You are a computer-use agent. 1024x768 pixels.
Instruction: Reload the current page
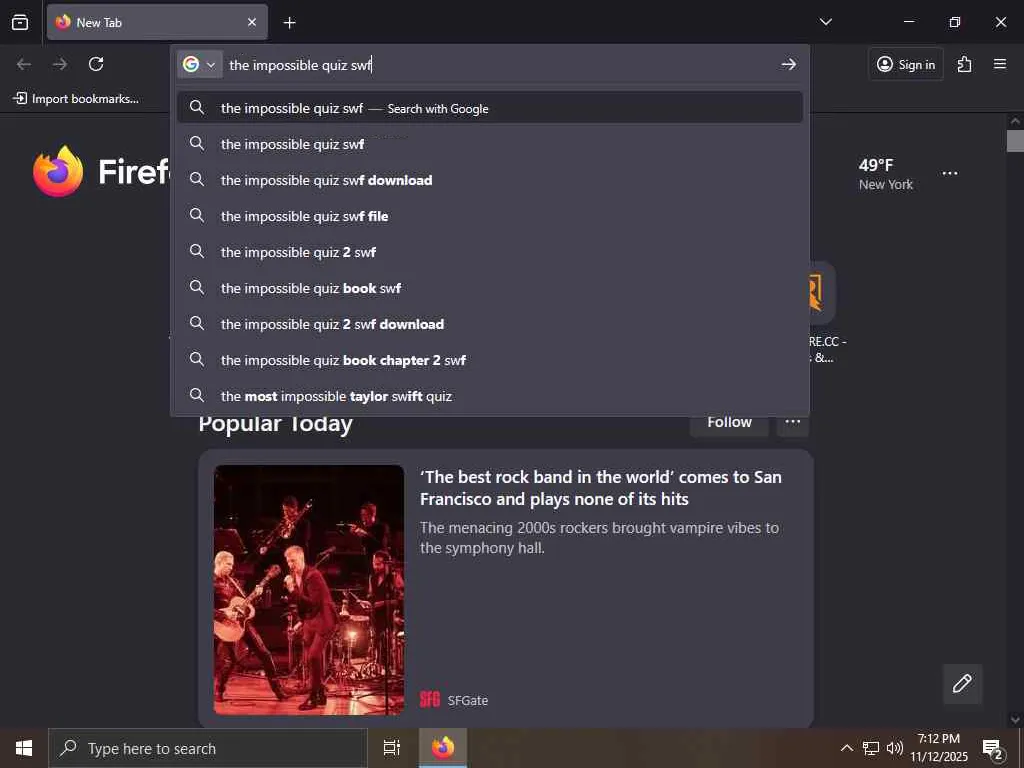click(96, 64)
